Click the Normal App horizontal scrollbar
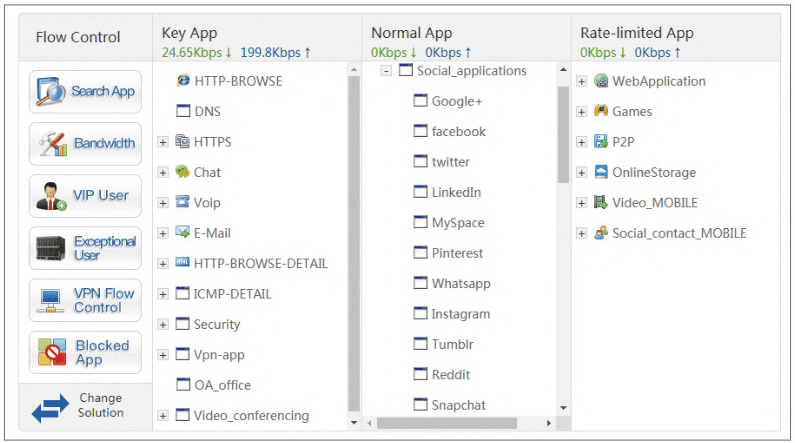Screen dimensions: 795x443 (447, 423)
